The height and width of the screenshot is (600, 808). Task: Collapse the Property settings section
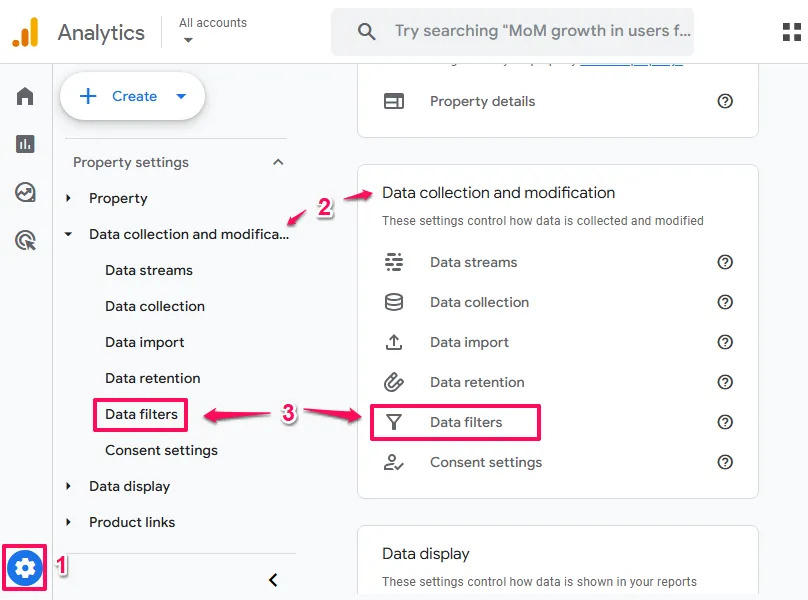[278, 162]
